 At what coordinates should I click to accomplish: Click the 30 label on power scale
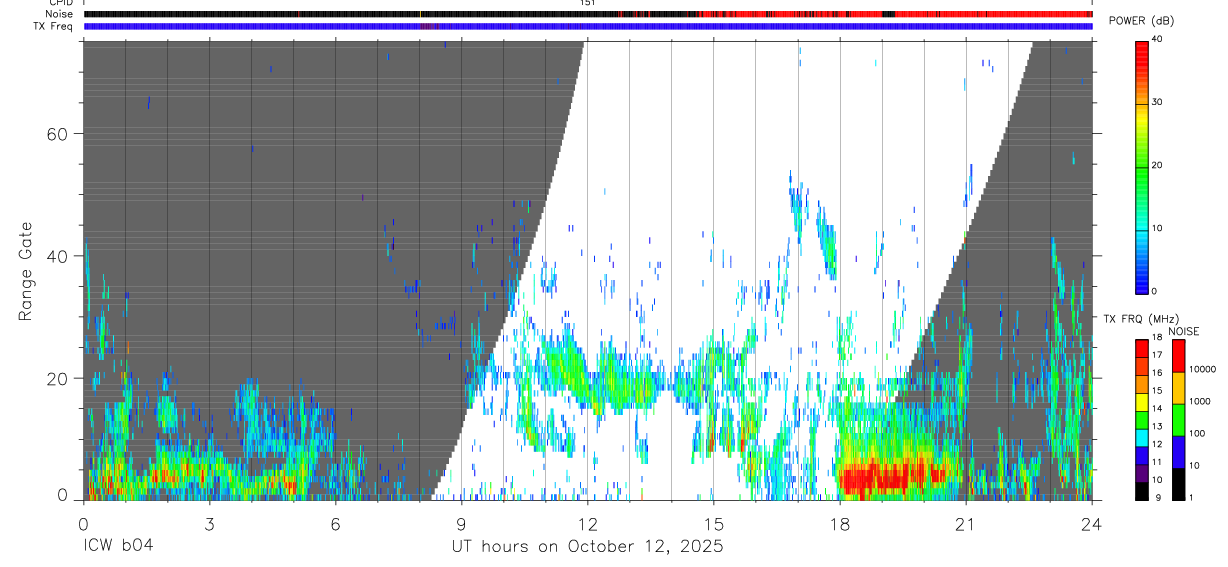pyautogui.click(x=1158, y=102)
